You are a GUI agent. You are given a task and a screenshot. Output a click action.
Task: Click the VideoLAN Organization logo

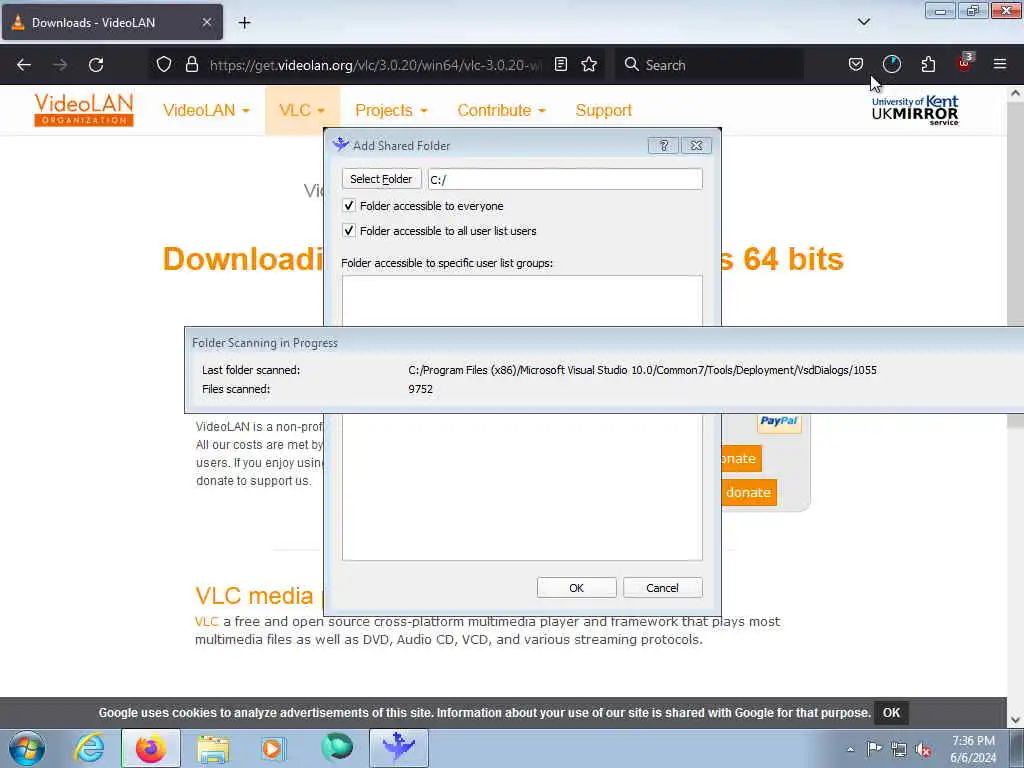(84, 110)
